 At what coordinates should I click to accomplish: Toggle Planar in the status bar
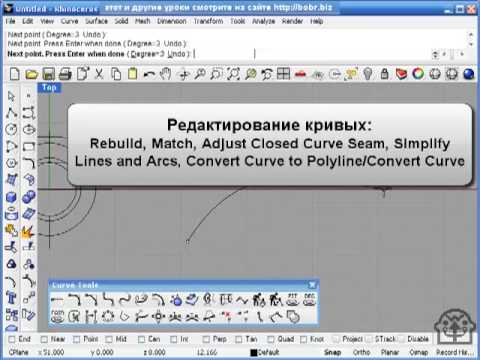(x=390, y=352)
